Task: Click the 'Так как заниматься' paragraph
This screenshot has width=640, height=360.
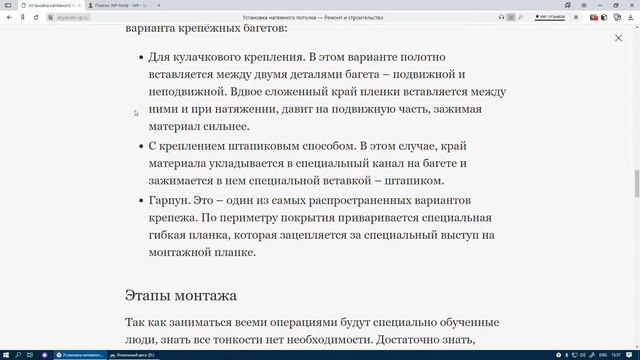Action: click(312, 331)
